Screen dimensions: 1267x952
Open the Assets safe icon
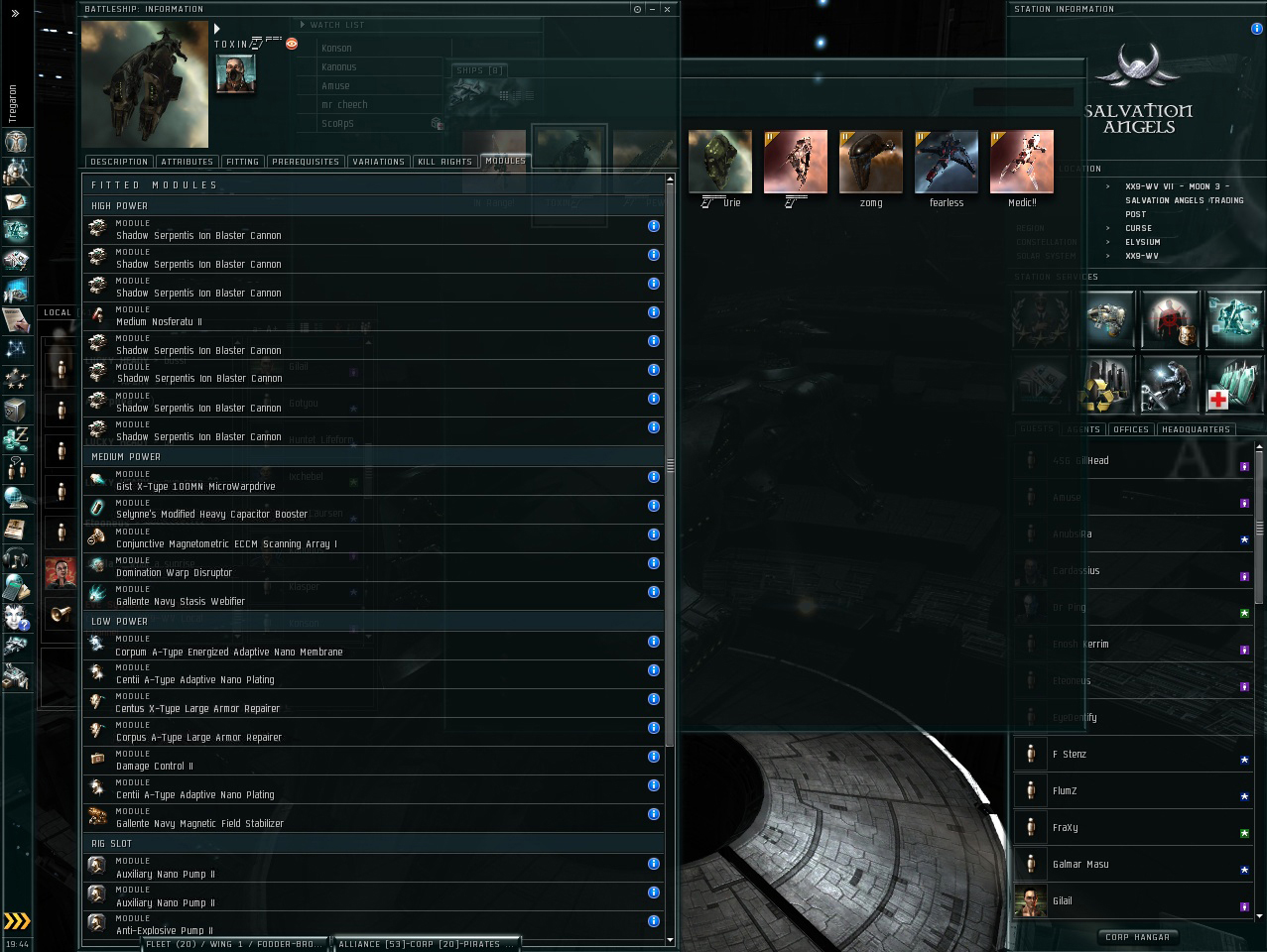(15, 409)
